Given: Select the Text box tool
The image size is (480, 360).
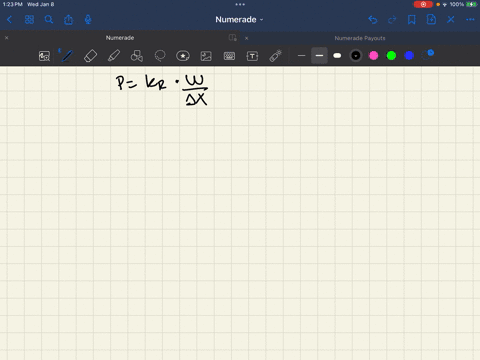Looking at the screenshot, I should (x=252, y=56).
